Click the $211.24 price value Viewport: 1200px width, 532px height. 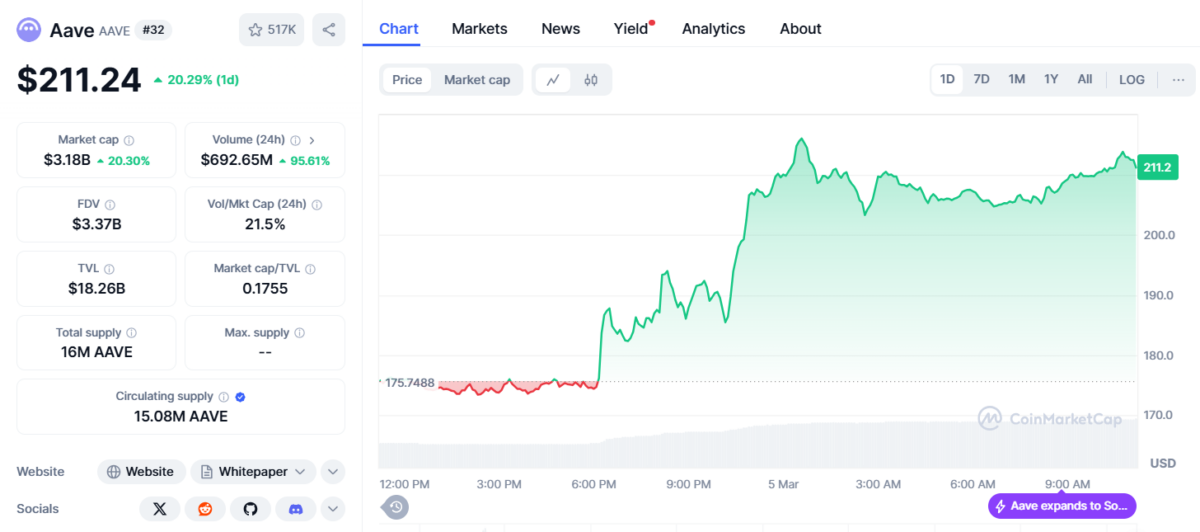pos(79,80)
